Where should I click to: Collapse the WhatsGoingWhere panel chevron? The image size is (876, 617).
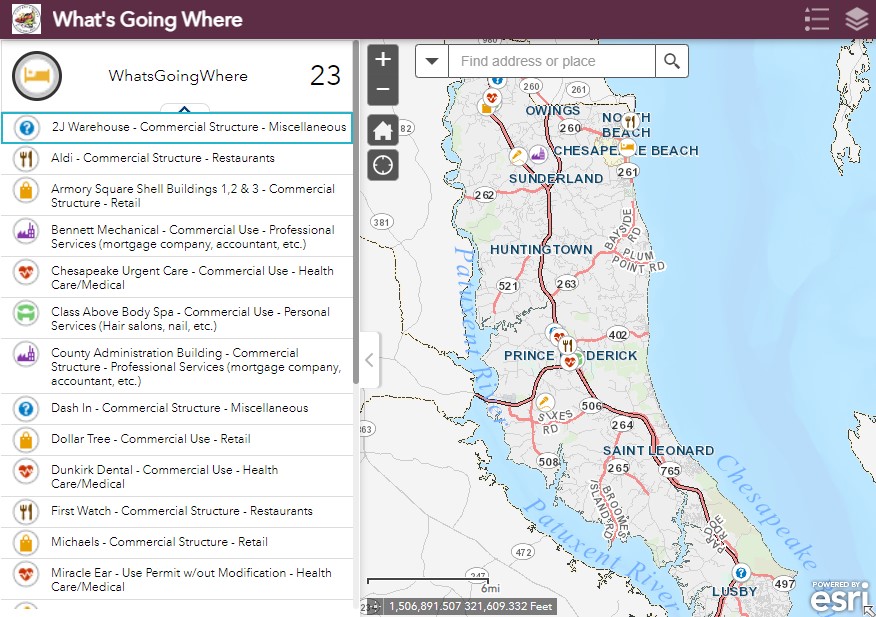pyautogui.click(x=185, y=108)
